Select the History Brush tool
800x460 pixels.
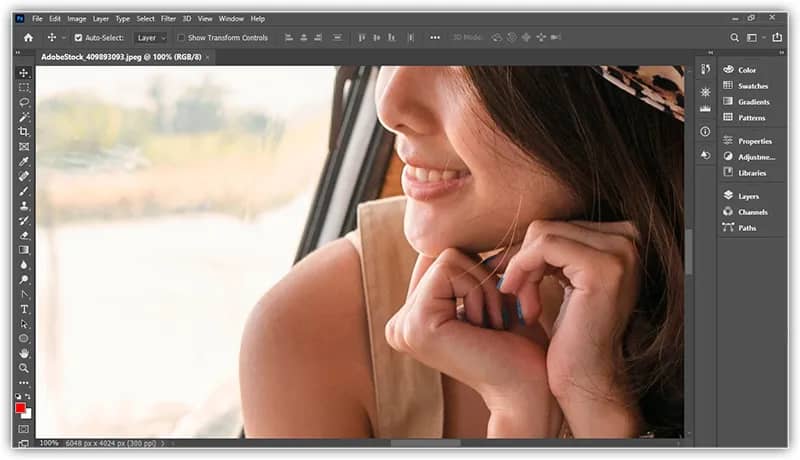23,221
